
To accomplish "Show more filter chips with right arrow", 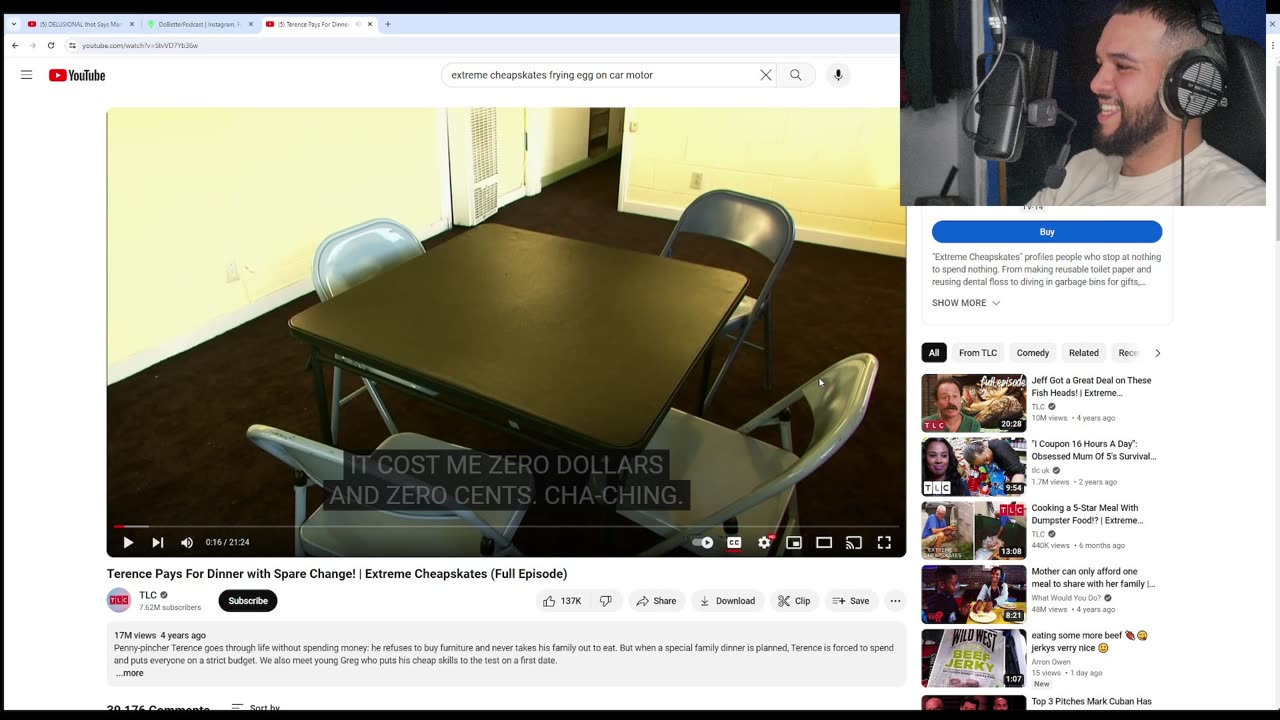I will pyautogui.click(x=1158, y=353).
